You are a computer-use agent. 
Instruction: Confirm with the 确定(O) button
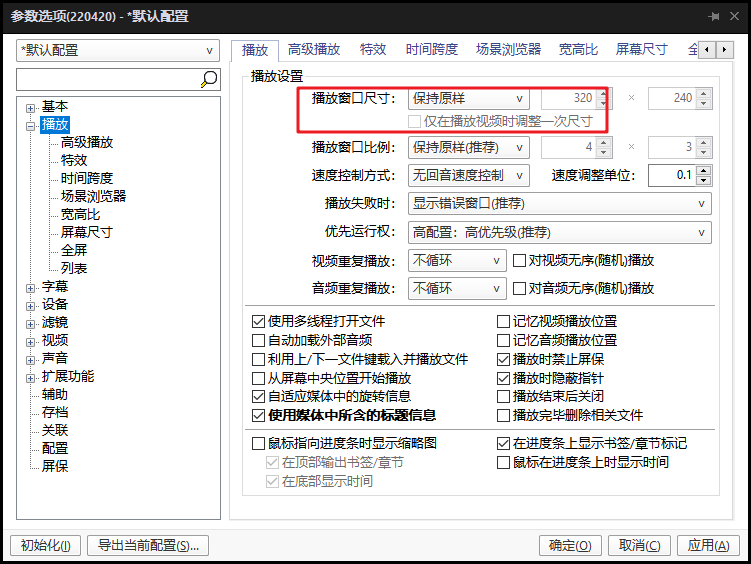click(570, 546)
